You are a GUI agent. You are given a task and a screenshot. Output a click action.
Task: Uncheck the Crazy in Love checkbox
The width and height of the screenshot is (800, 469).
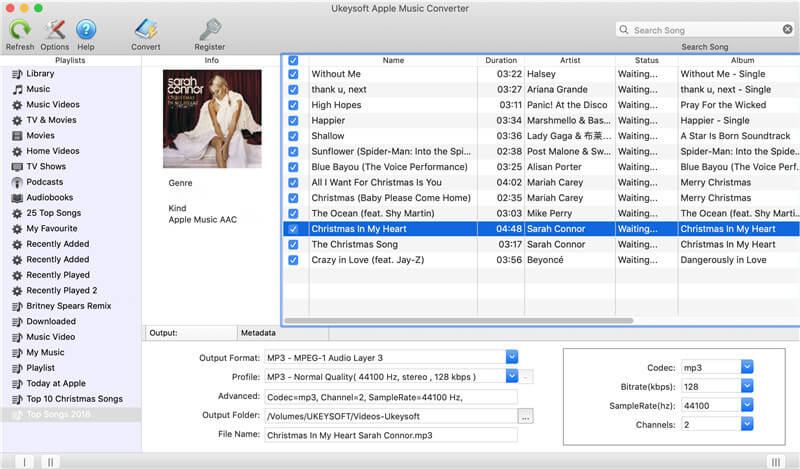point(293,260)
